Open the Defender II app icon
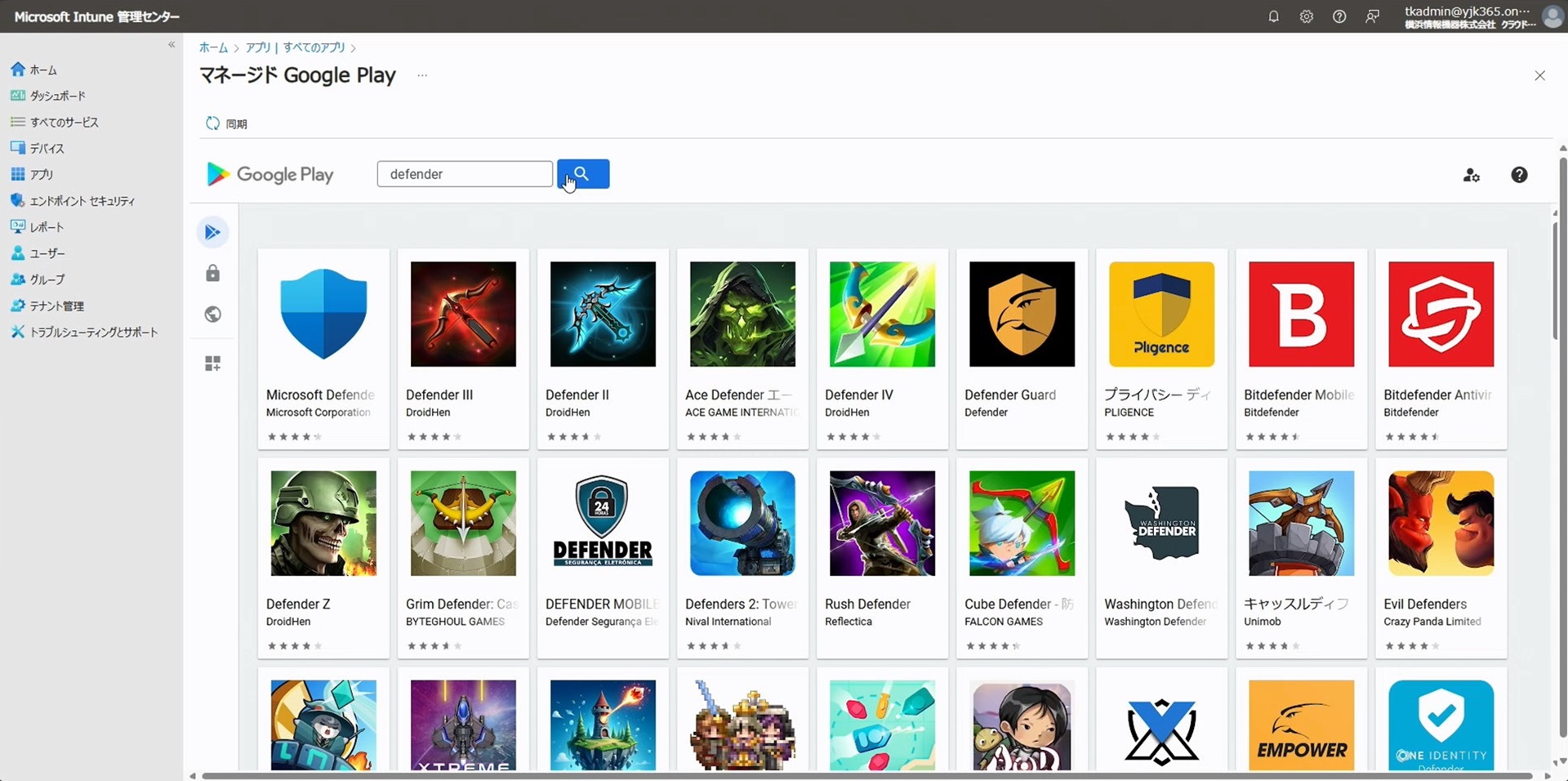 coord(603,314)
